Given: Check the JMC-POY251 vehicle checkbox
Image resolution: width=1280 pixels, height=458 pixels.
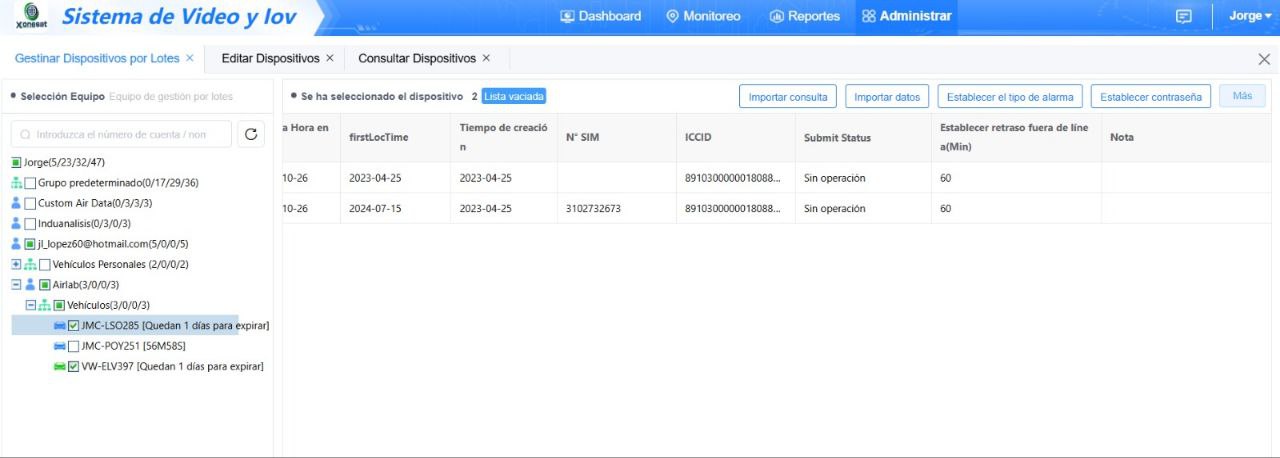Looking at the screenshot, I should click(74, 346).
